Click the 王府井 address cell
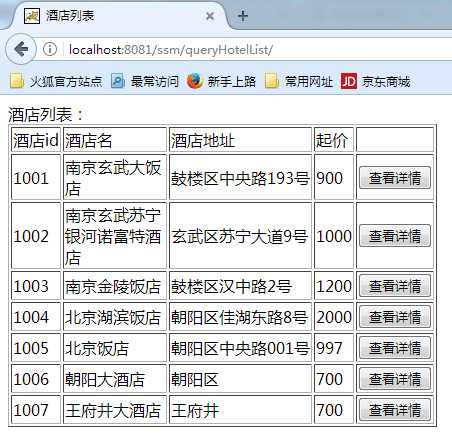Screen dimensions: 452x437 coord(240,410)
